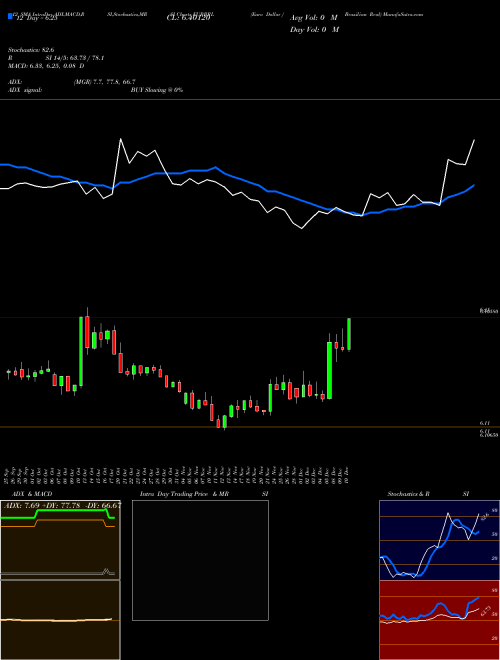Click the lowest red candle near 6.11 line
Screen dimensions: 500x660
218,423
